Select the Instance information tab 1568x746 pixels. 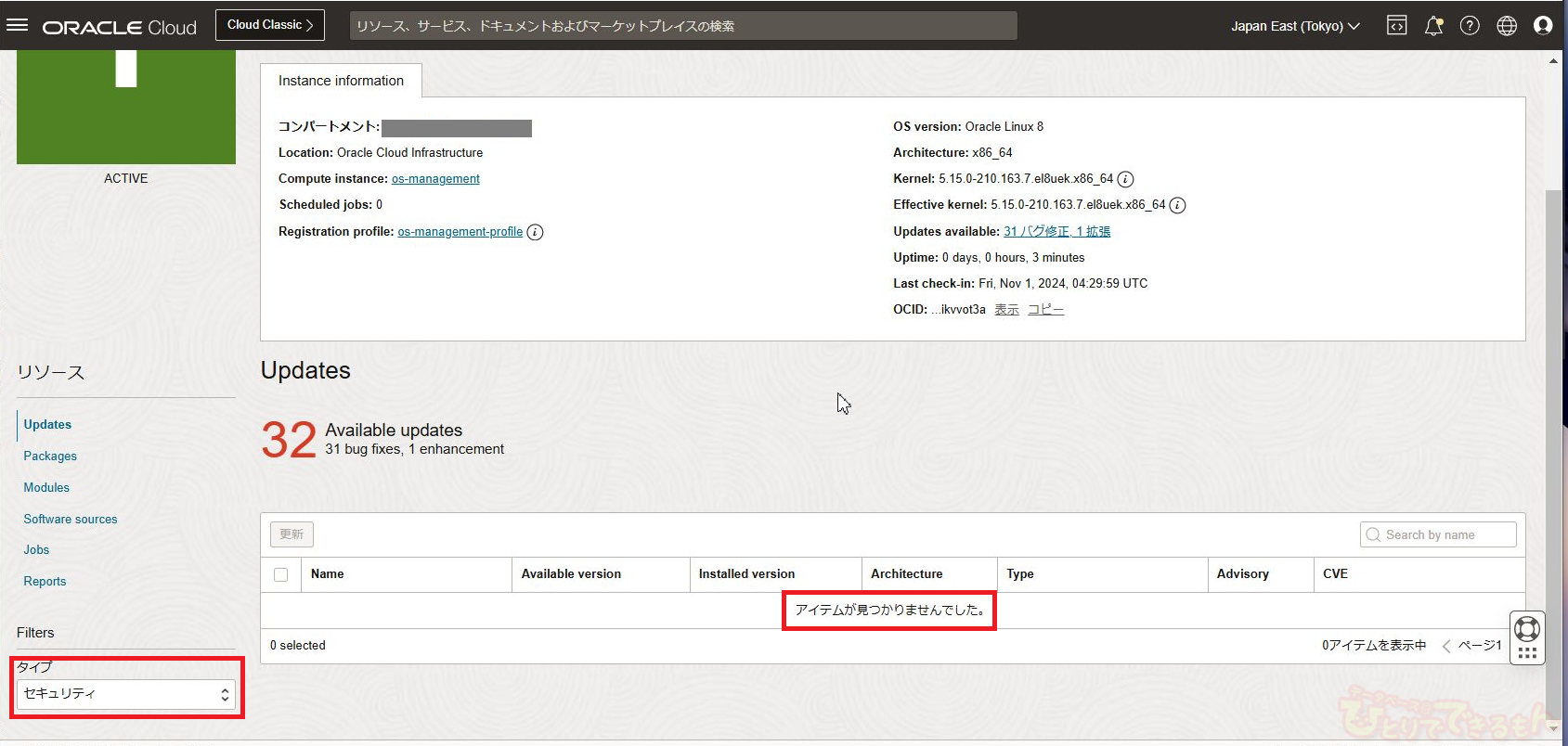pos(341,81)
